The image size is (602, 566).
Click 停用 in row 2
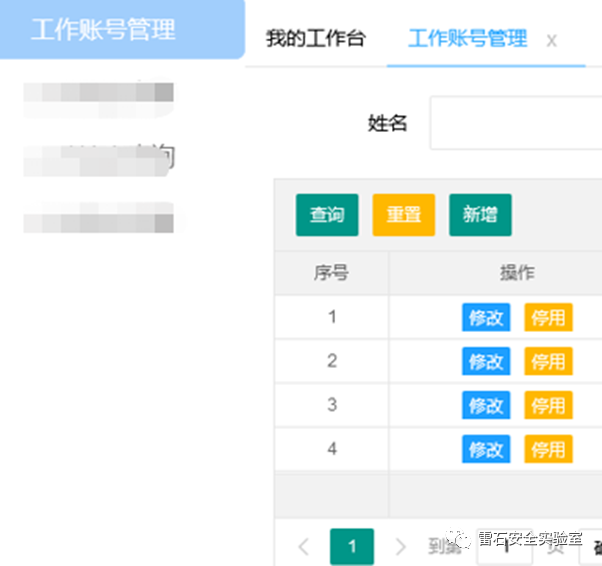click(x=548, y=361)
